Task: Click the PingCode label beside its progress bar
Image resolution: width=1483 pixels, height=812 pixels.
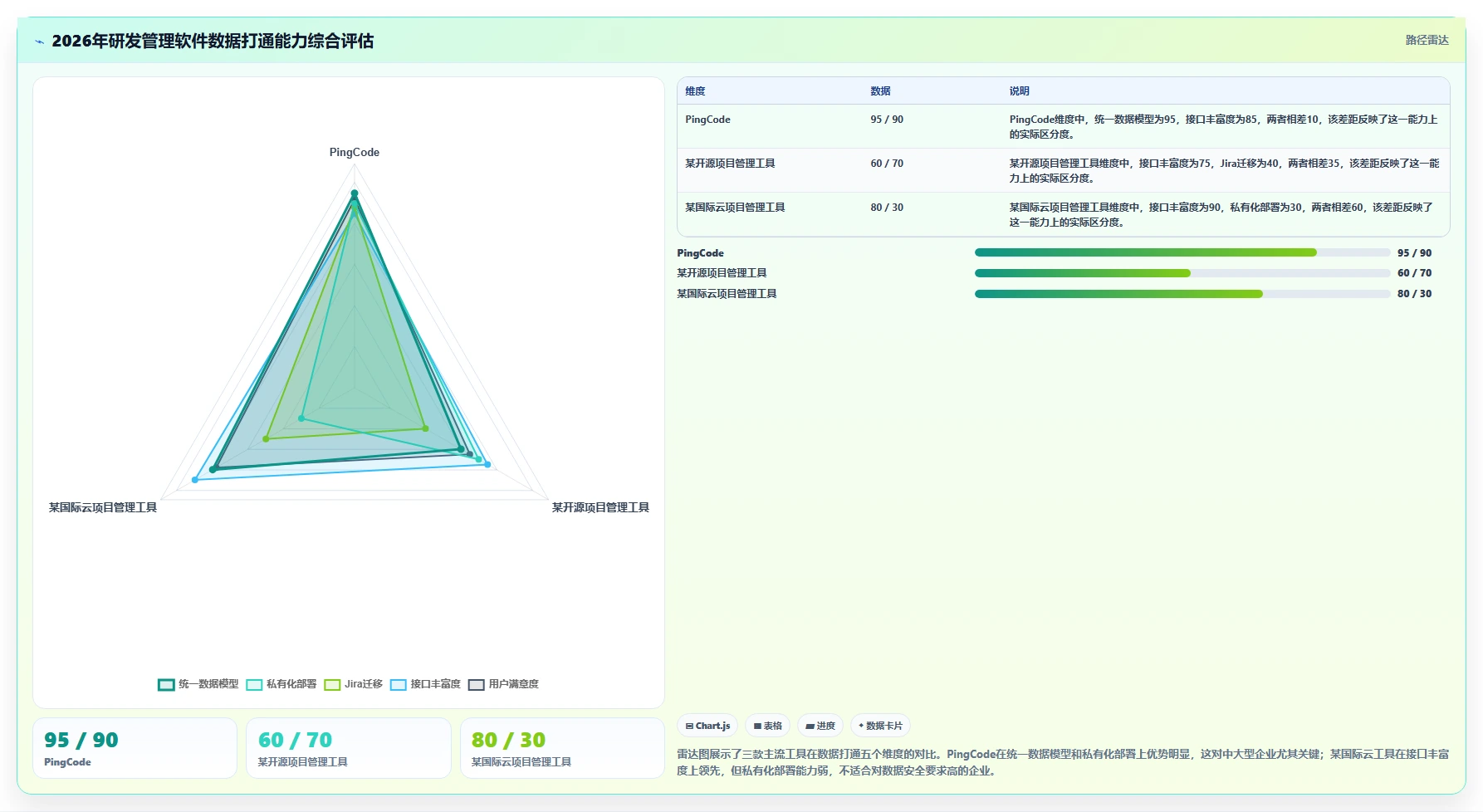Action: (700, 253)
